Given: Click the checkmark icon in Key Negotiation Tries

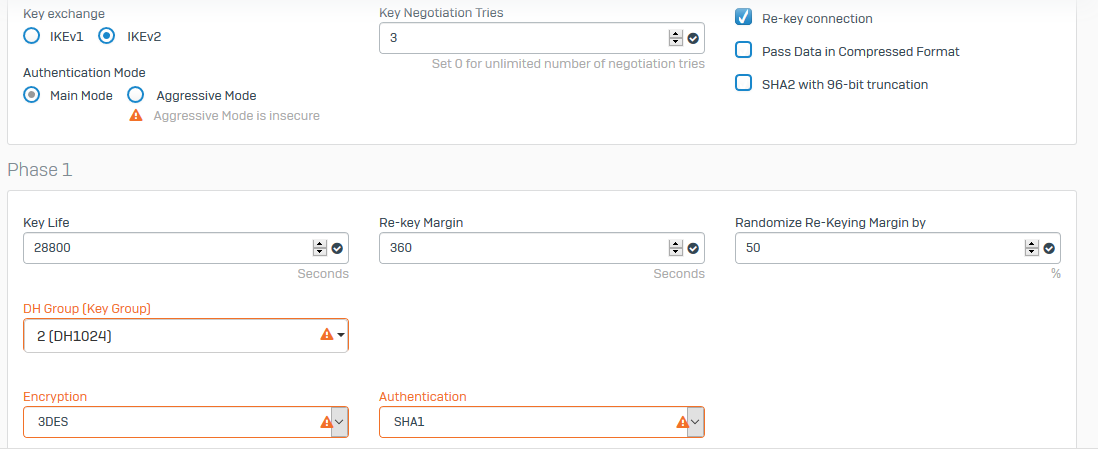Looking at the screenshot, I should (693, 39).
